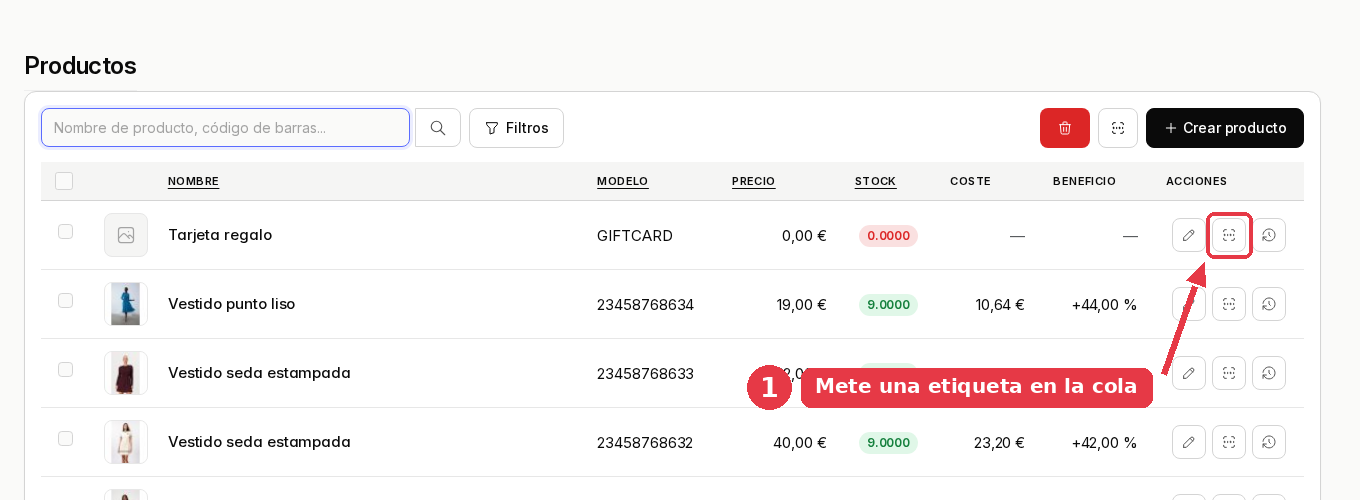Add label for model 23458768633 to queue
The height and width of the screenshot is (500, 1360).
(1229, 373)
